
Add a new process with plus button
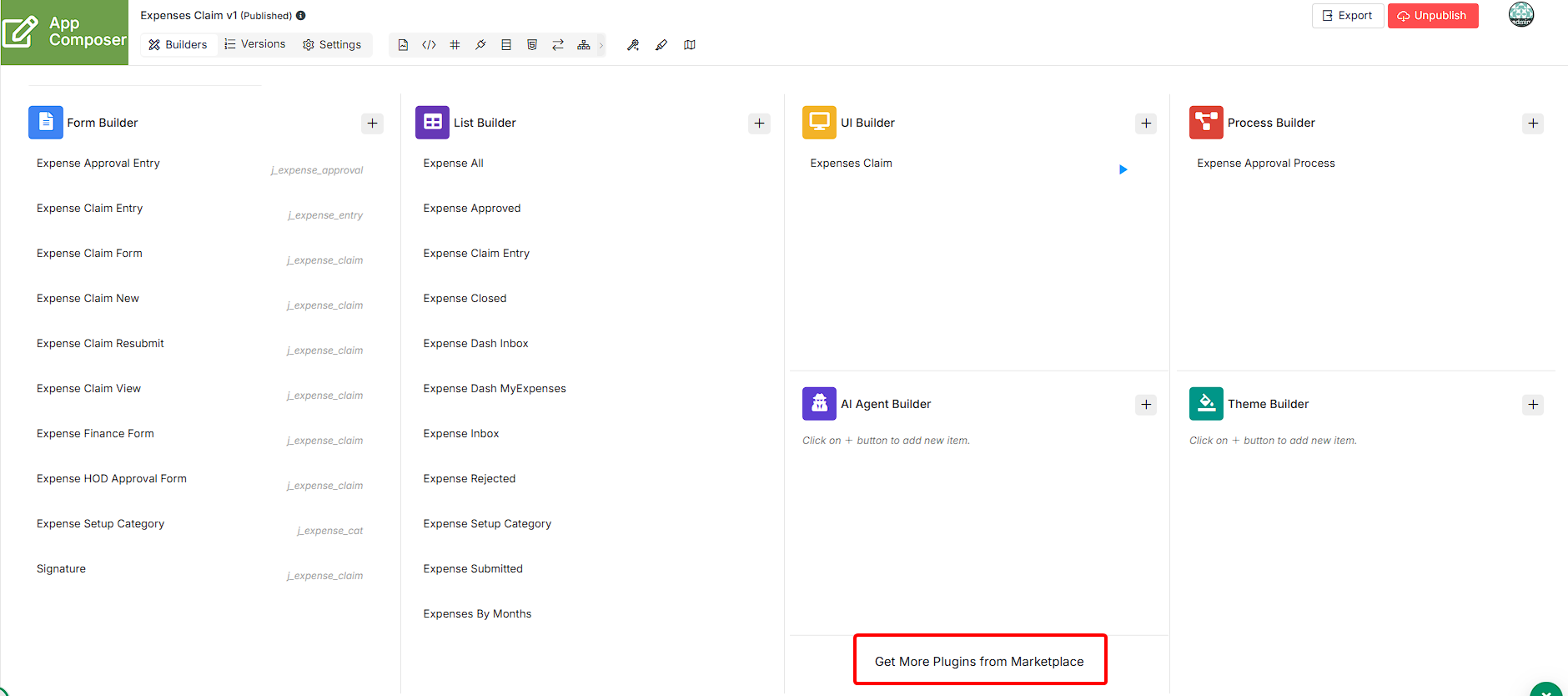coord(1534,124)
